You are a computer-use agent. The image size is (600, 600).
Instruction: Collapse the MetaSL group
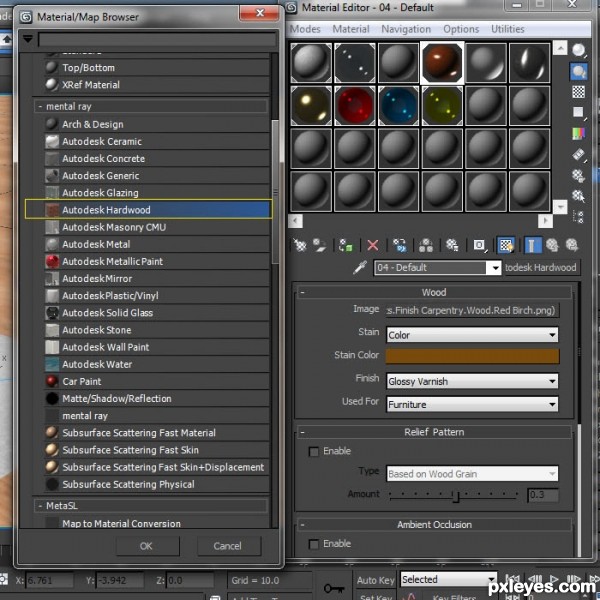click(x=40, y=506)
